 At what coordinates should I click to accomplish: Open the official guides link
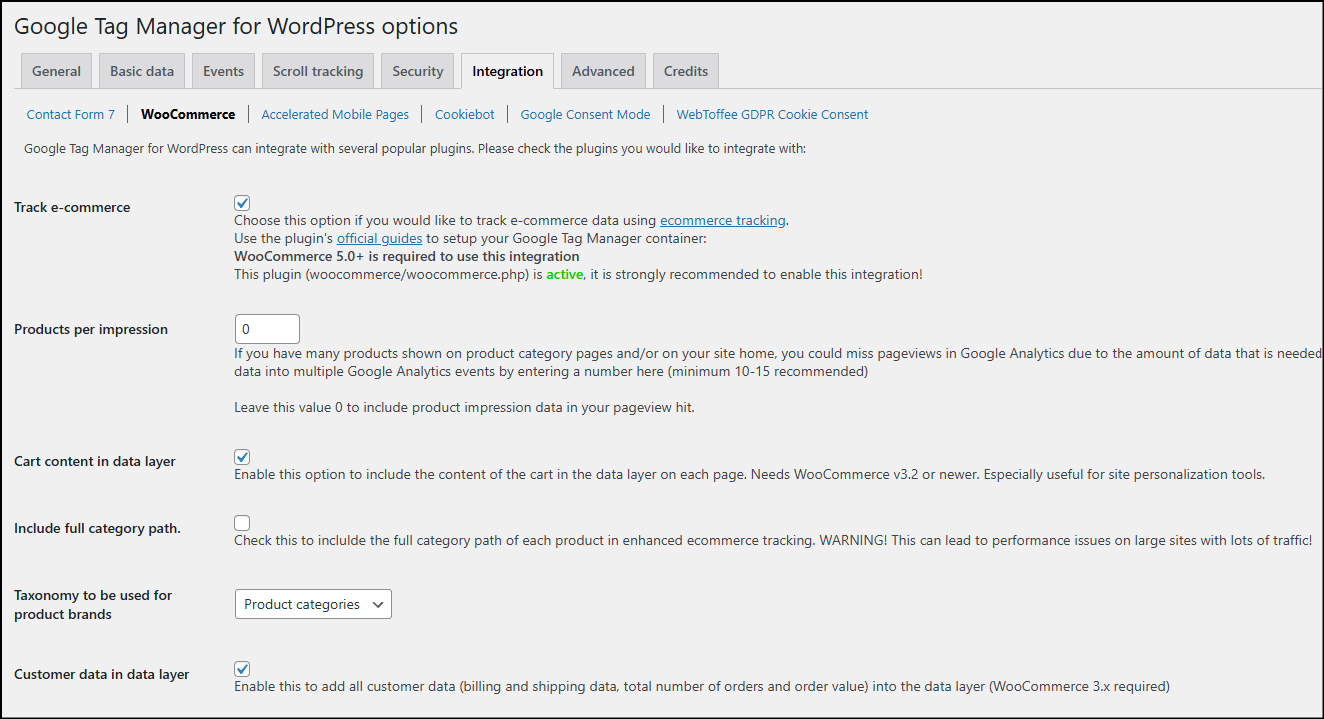[379, 238]
